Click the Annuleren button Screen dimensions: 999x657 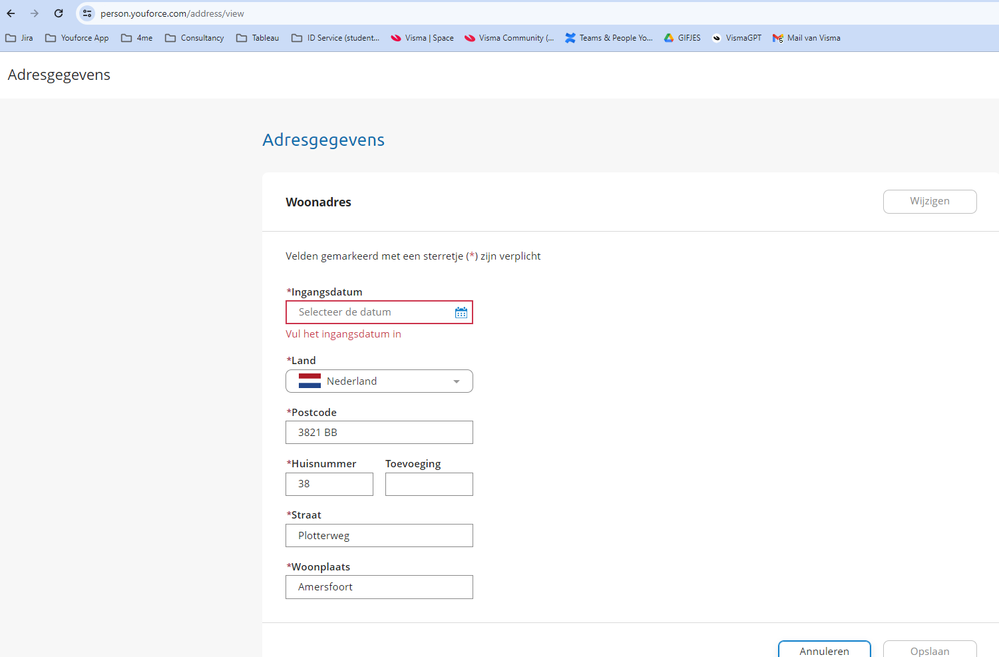(824, 649)
